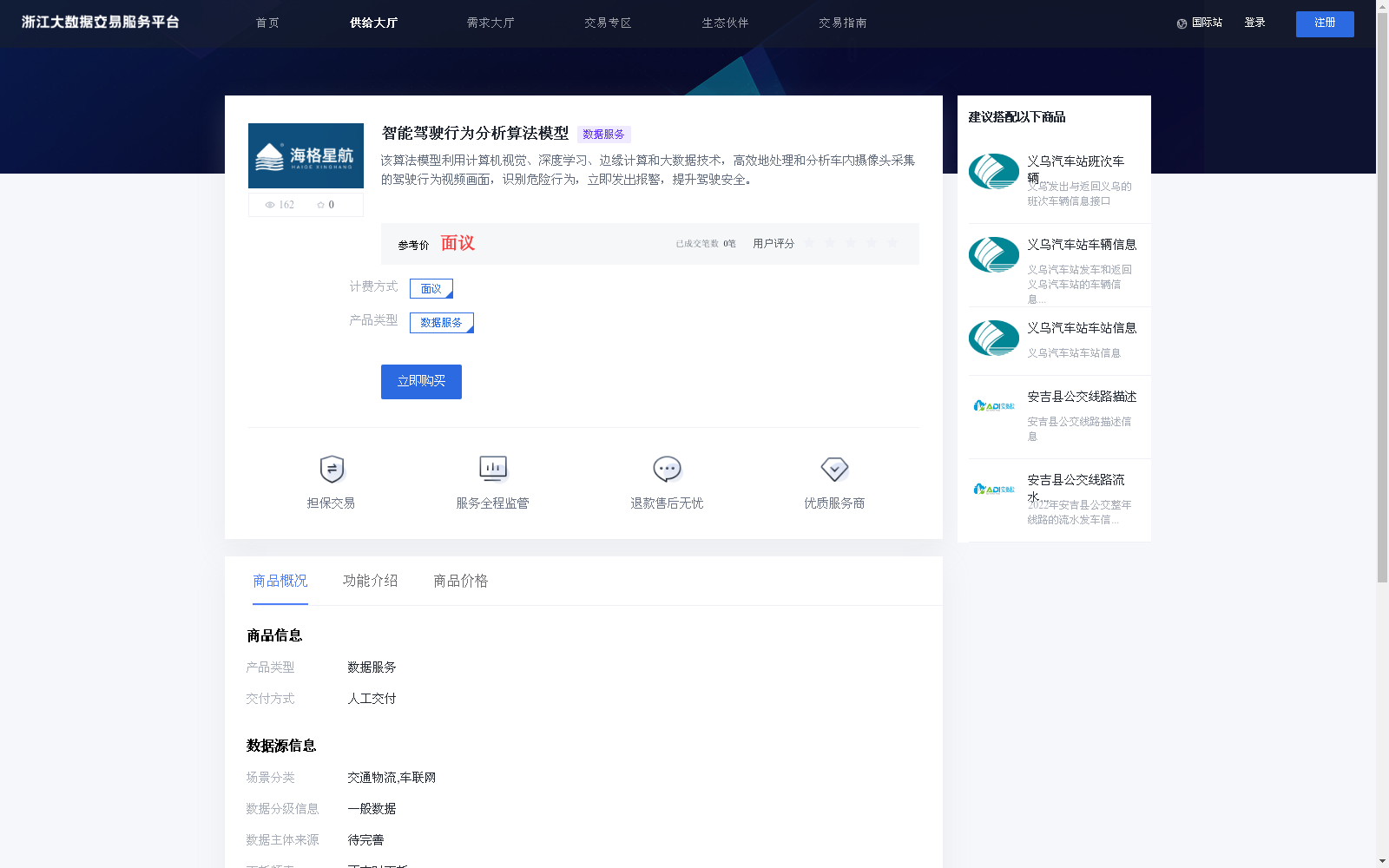Open 需求大厅 navigation item

tap(490, 23)
